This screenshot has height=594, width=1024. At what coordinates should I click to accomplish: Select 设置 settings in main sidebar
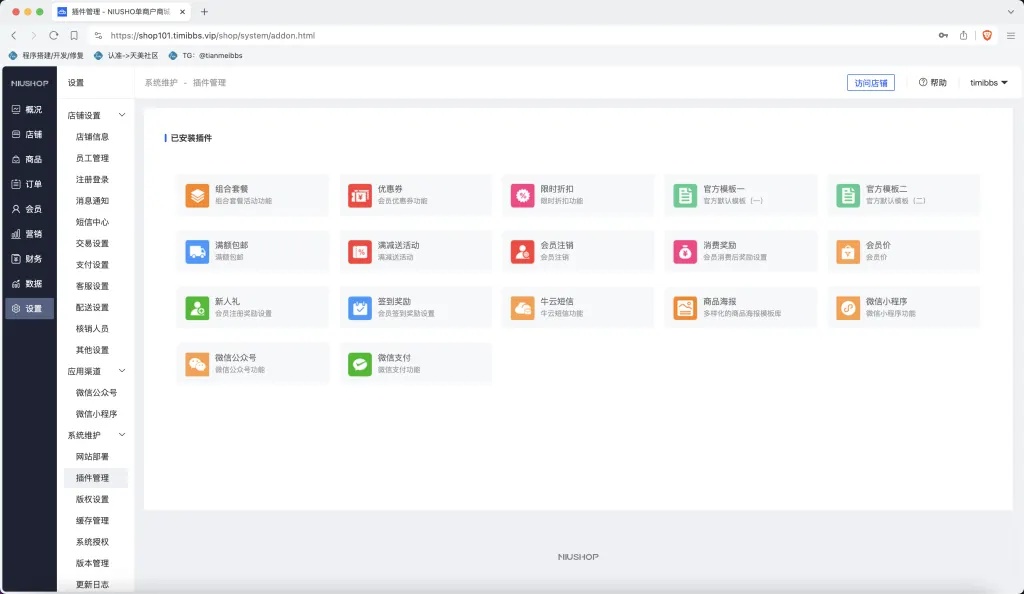(x=29, y=308)
